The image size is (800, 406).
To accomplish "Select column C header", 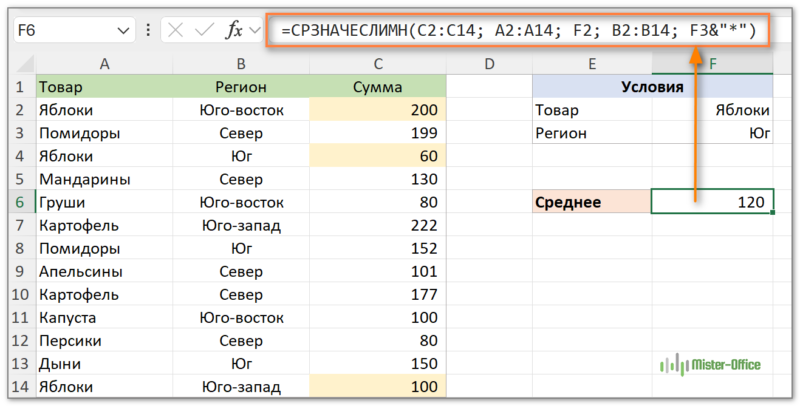I will click(x=378, y=64).
